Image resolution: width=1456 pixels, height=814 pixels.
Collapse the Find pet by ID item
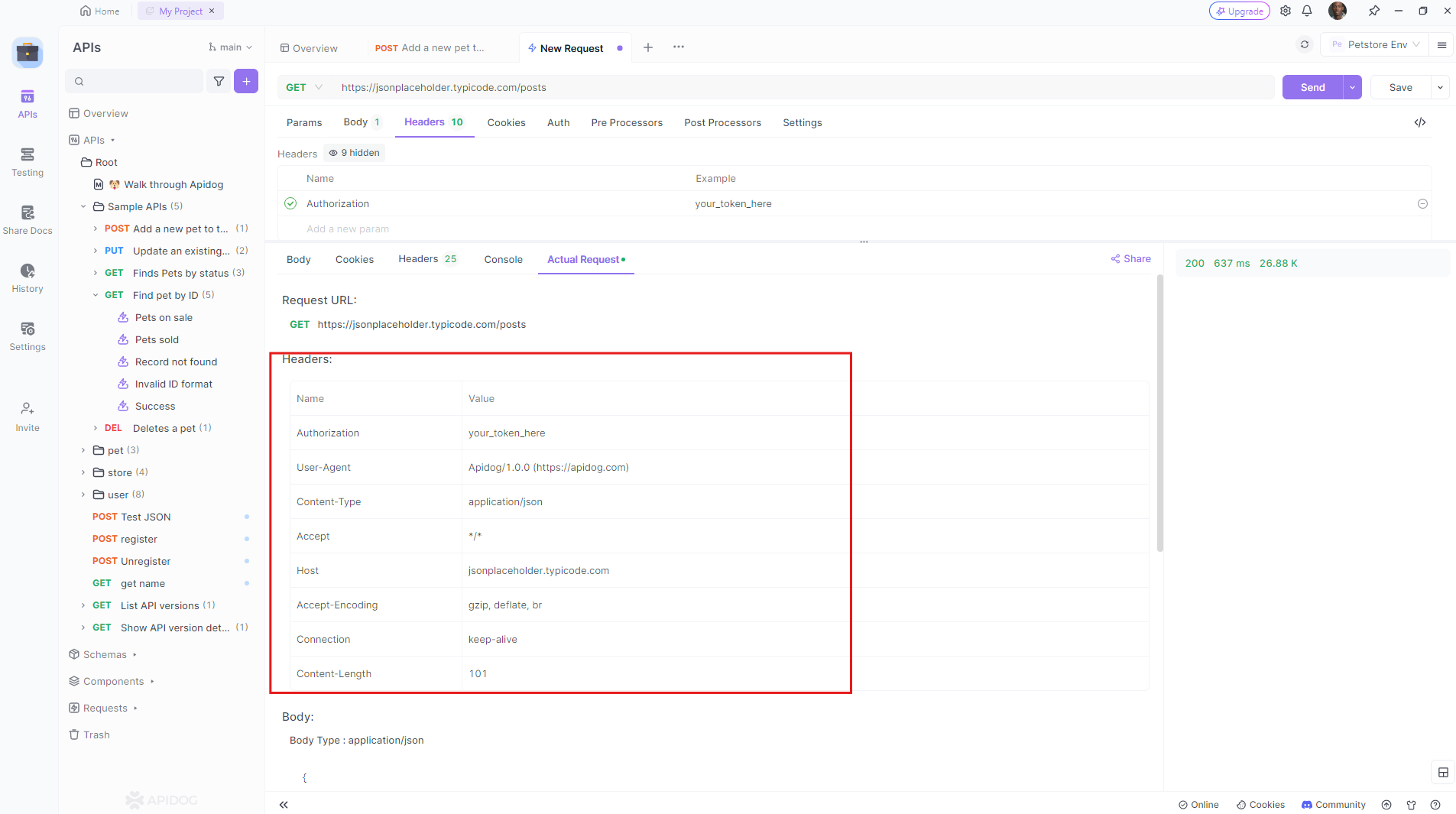coord(96,295)
